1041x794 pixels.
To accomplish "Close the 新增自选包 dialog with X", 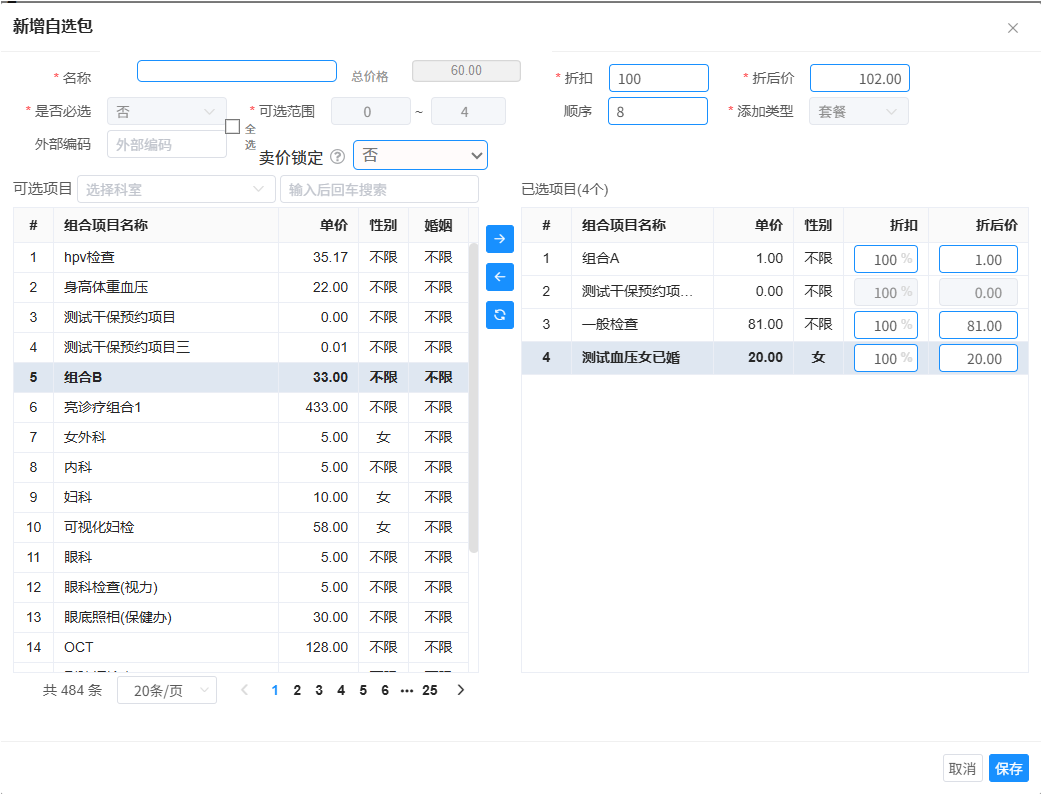I will (1013, 28).
